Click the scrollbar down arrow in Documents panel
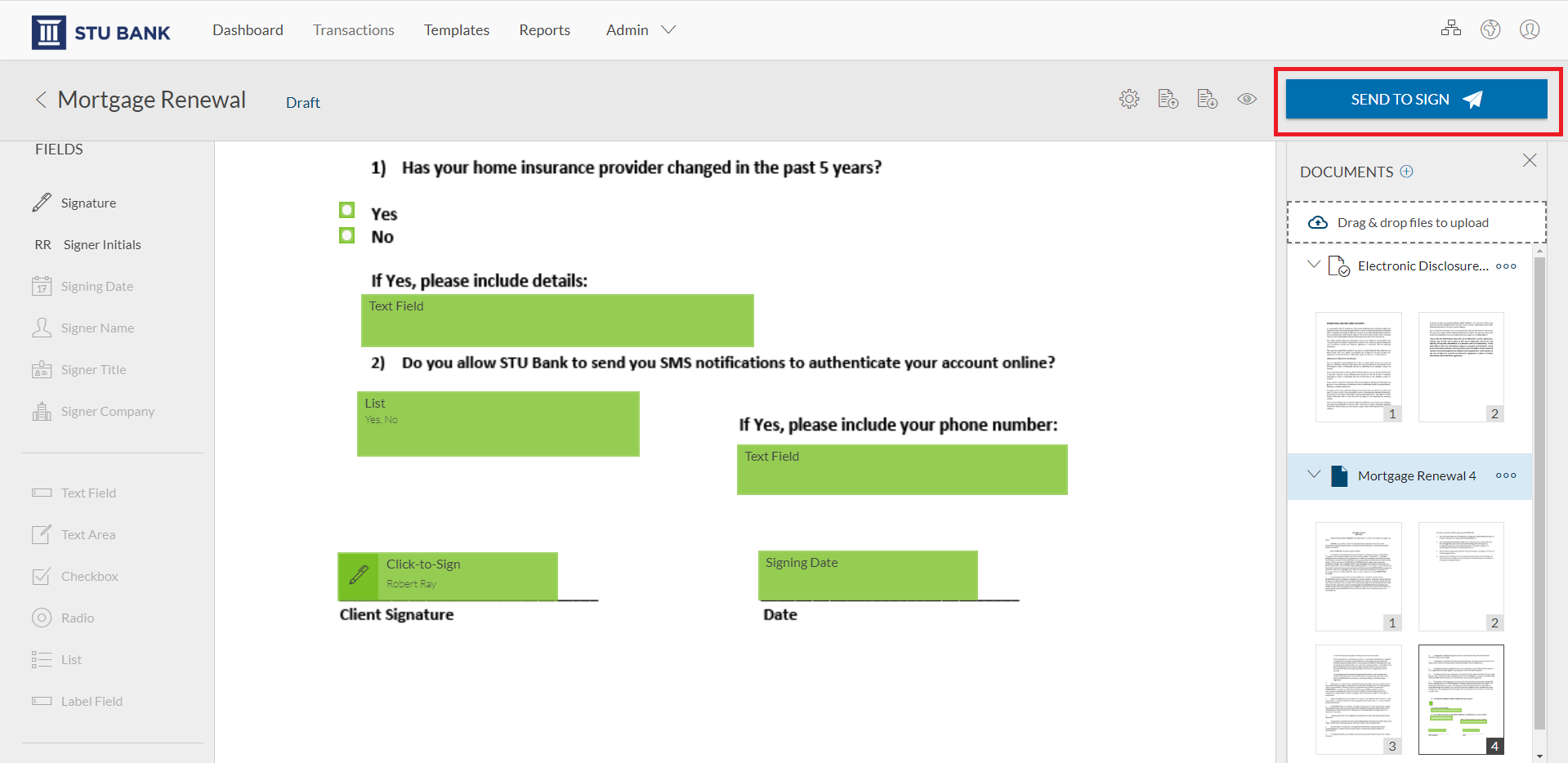Viewport: 1568px width, 763px height. pos(1539,756)
